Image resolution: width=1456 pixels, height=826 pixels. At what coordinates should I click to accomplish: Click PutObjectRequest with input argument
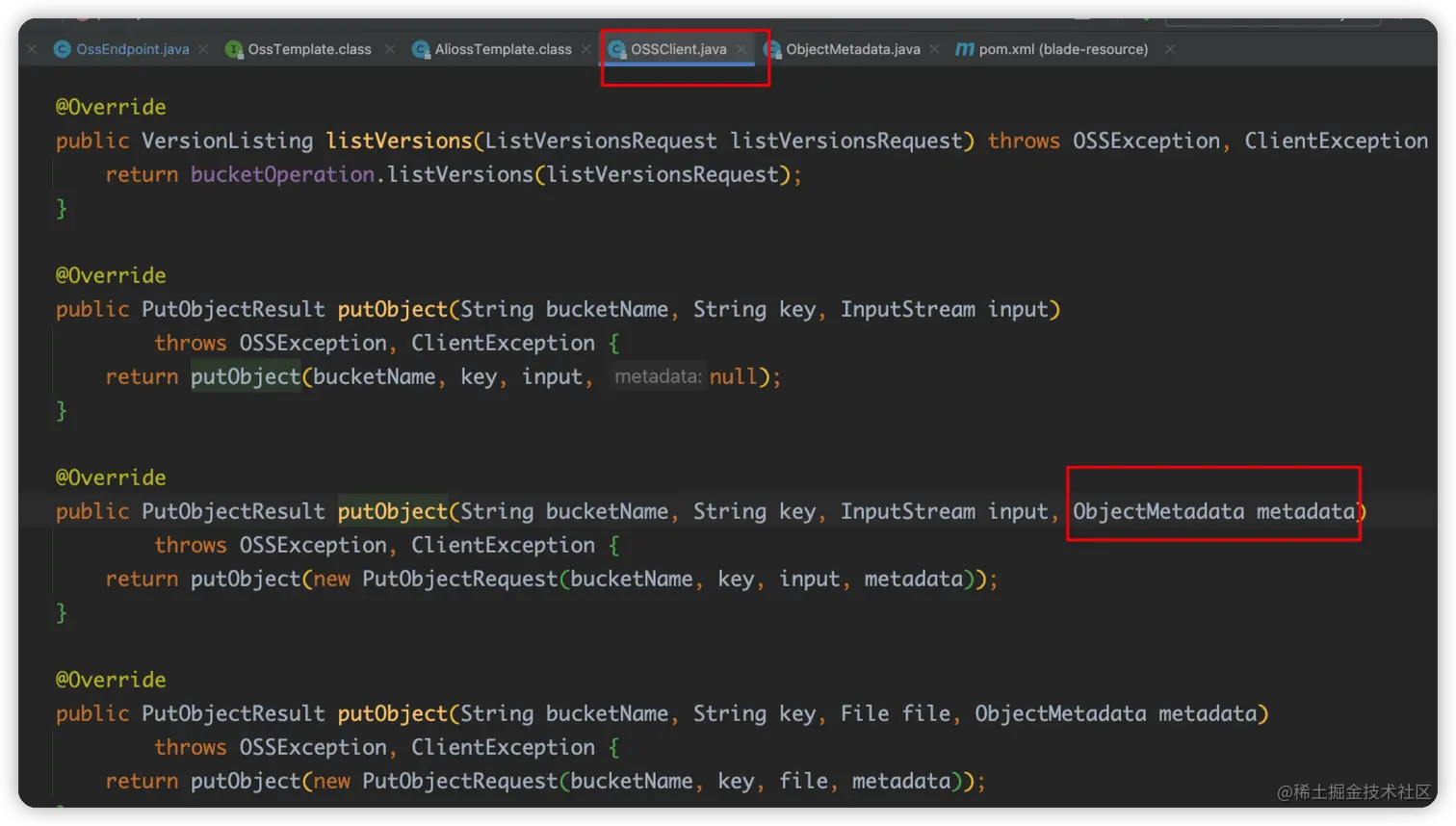[460, 579]
